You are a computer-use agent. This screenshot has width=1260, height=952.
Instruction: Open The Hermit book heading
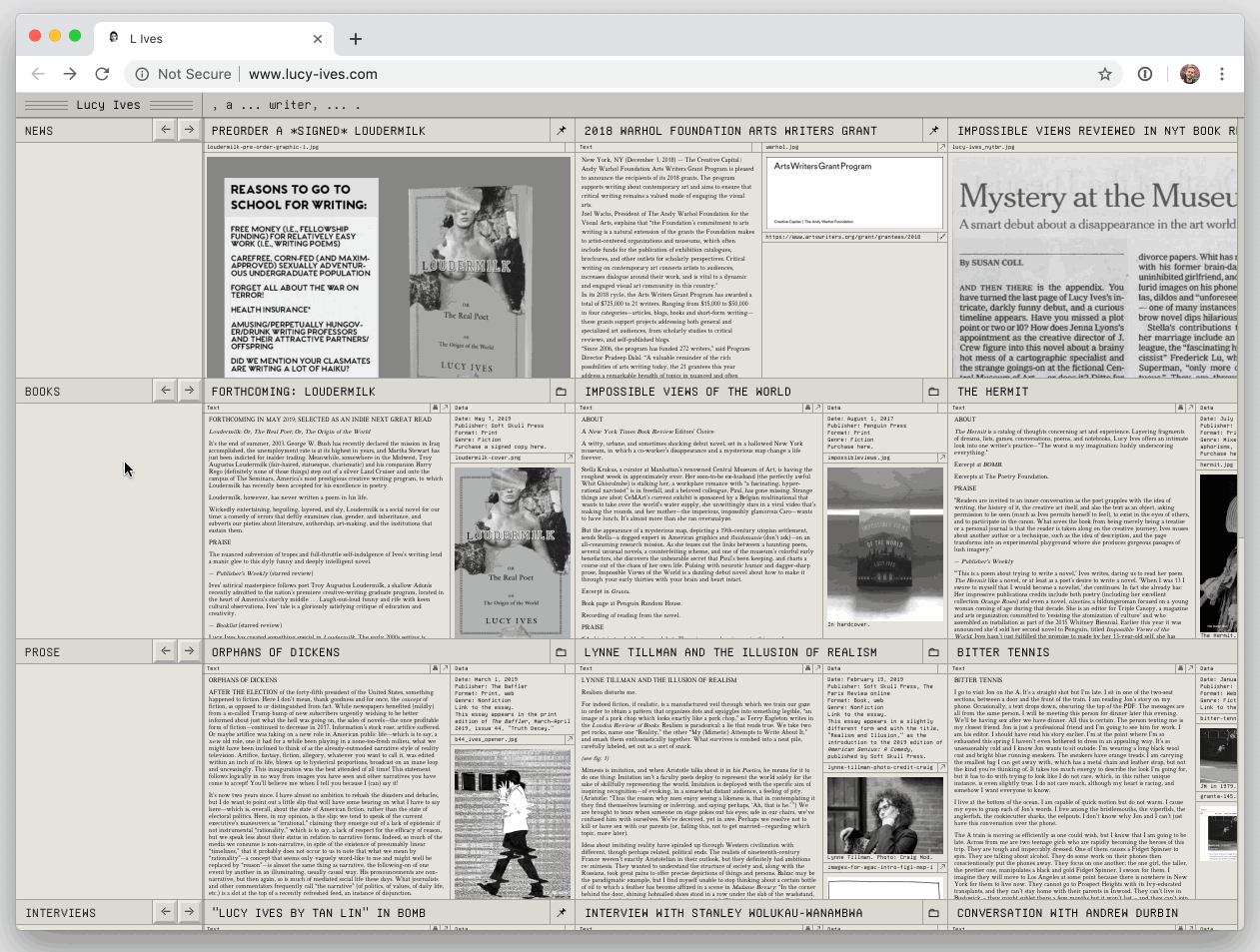point(992,392)
